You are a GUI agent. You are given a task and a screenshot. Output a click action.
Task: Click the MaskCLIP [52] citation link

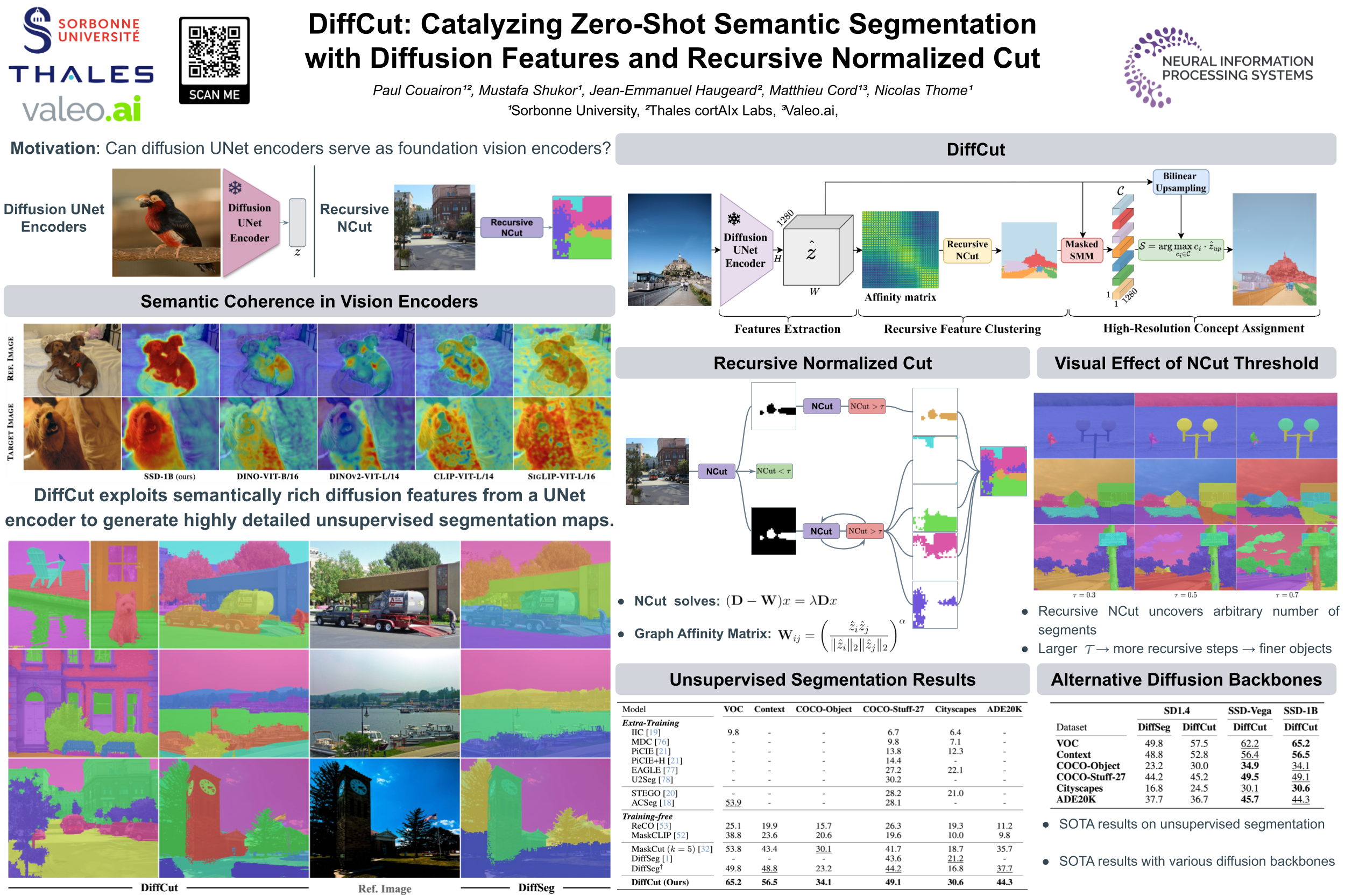681,835
